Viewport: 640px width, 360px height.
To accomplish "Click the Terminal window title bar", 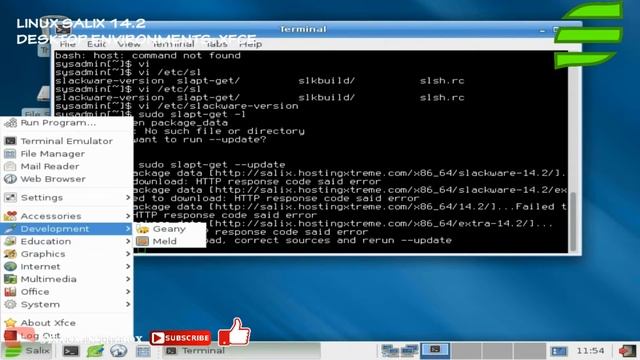I will (x=303, y=29).
